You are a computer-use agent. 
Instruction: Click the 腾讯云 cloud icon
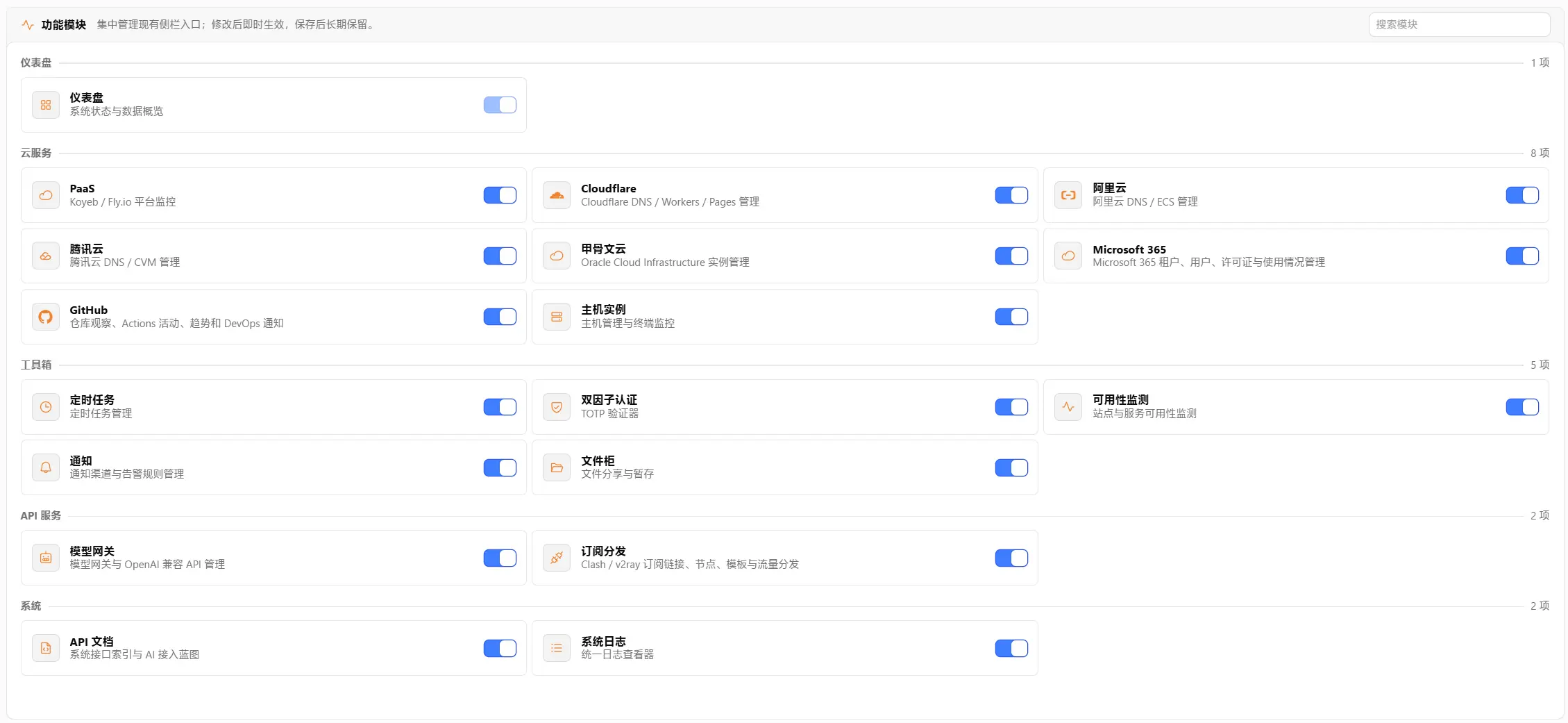pyautogui.click(x=46, y=256)
